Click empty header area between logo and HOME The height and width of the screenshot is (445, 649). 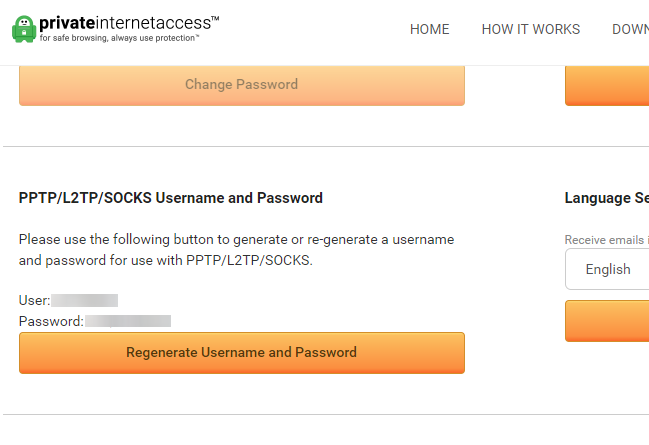(315, 29)
